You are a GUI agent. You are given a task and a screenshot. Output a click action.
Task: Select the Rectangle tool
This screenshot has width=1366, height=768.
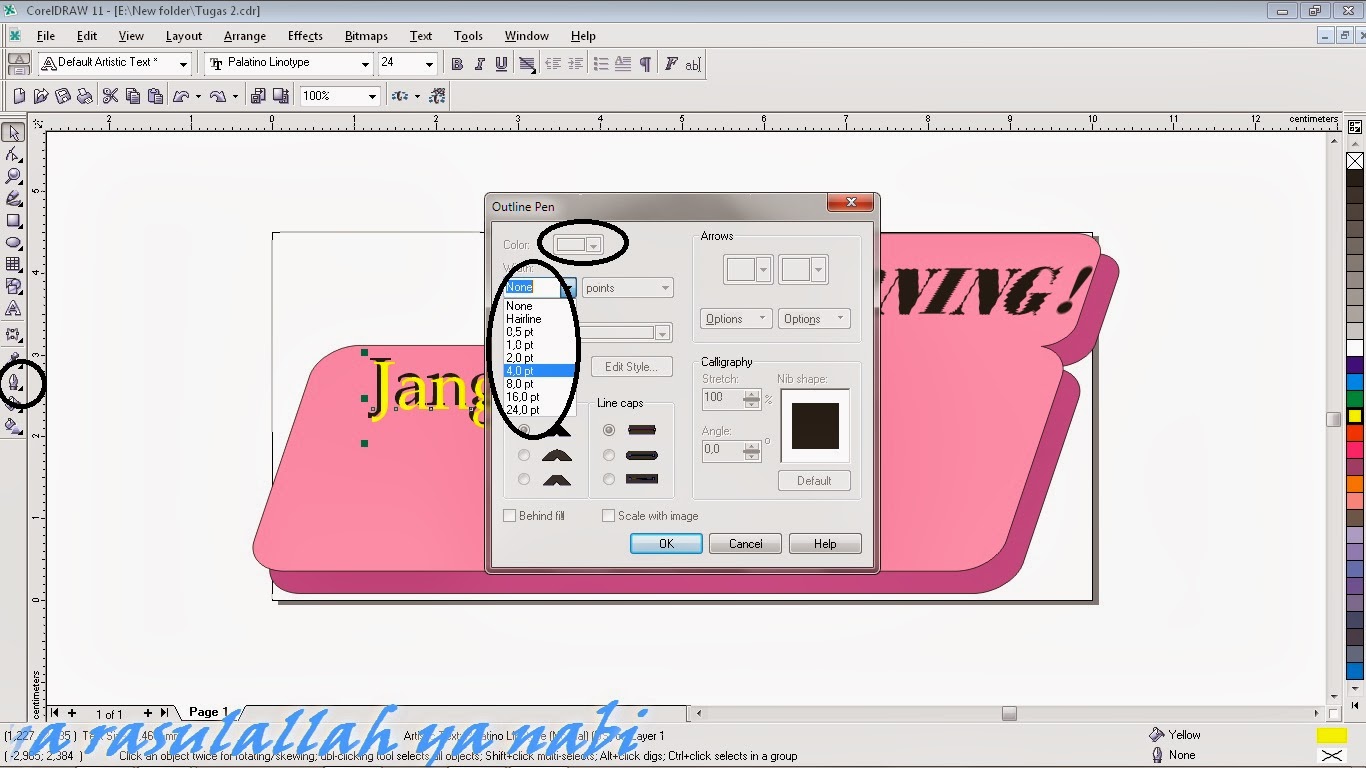14,221
